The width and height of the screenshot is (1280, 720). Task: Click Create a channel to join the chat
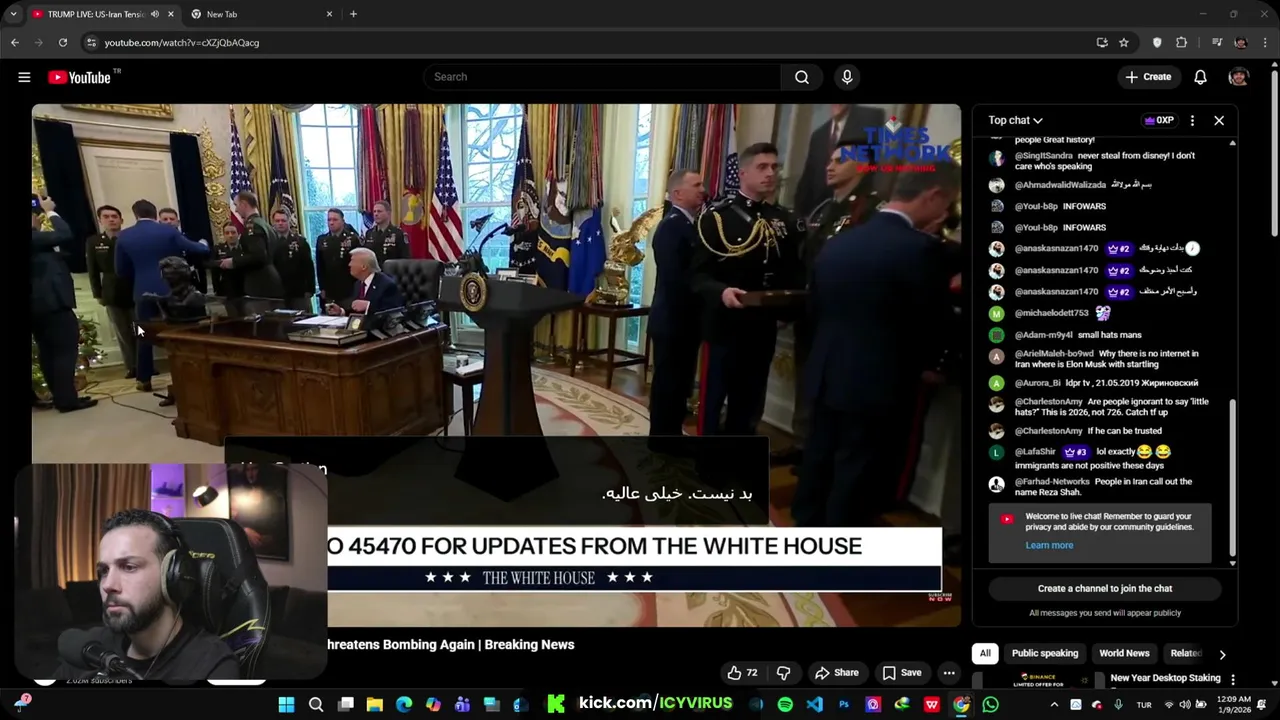tap(1105, 589)
